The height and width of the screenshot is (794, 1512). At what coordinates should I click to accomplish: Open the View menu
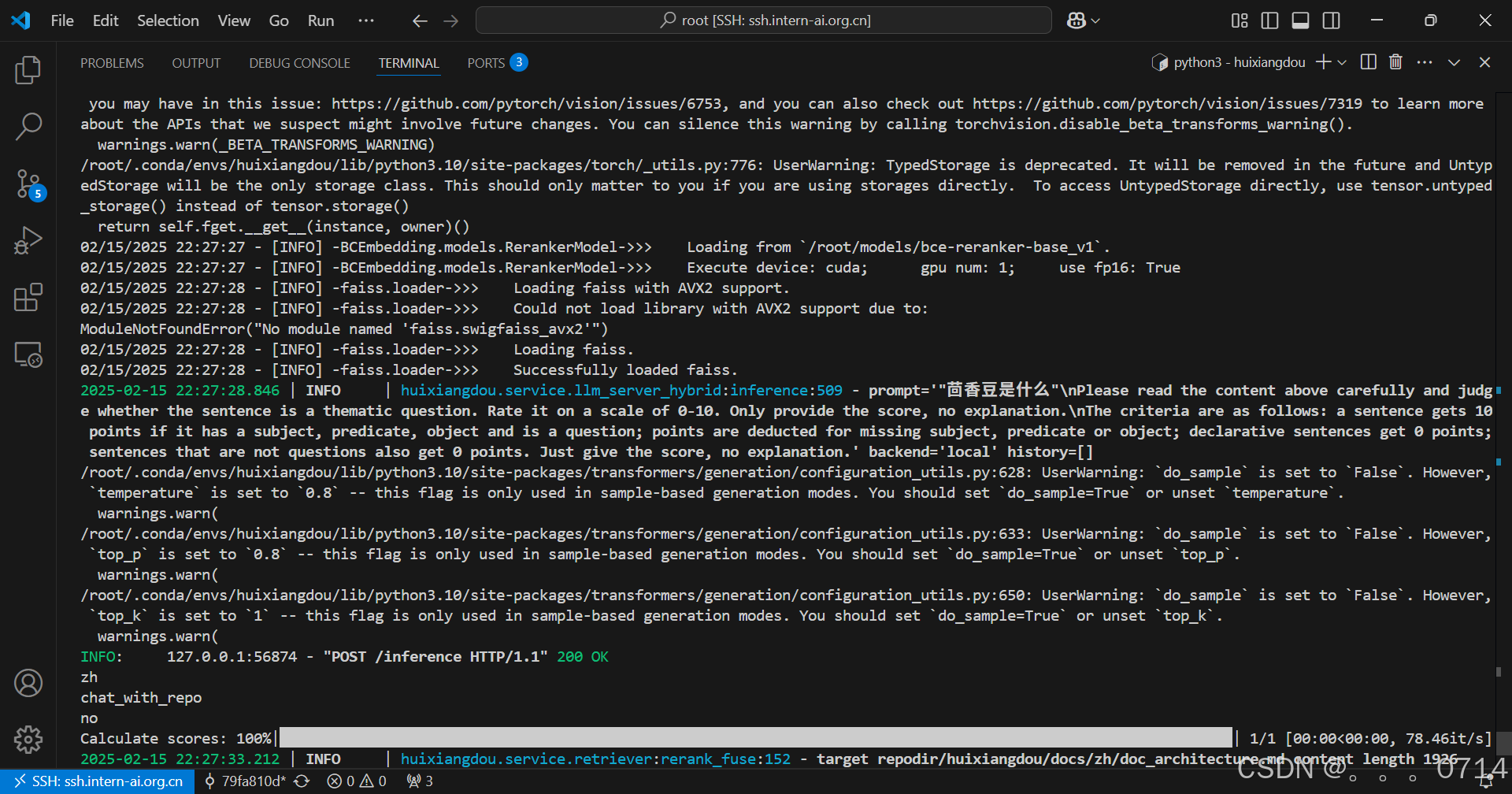coord(234,20)
